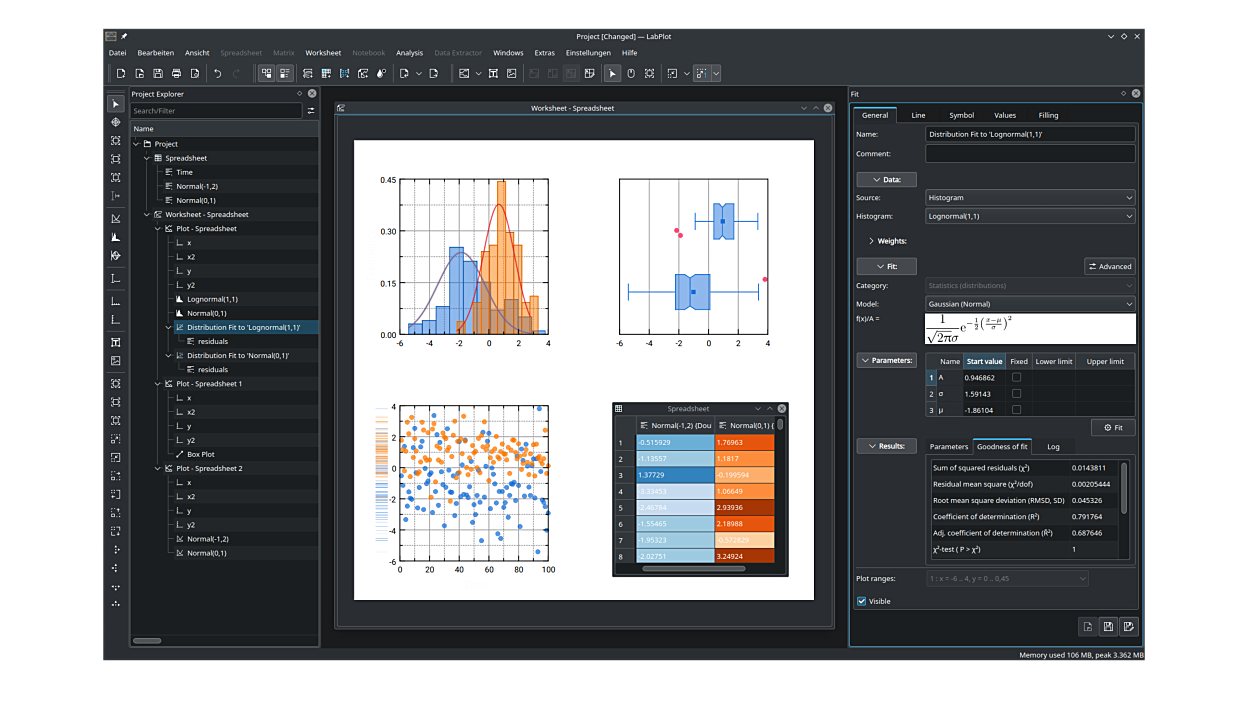Image resolution: width=1248 pixels, height=702 pixels.
Task: Click the New project icon in toolbar
Action: pyautogui.click(x=121, y=73)
